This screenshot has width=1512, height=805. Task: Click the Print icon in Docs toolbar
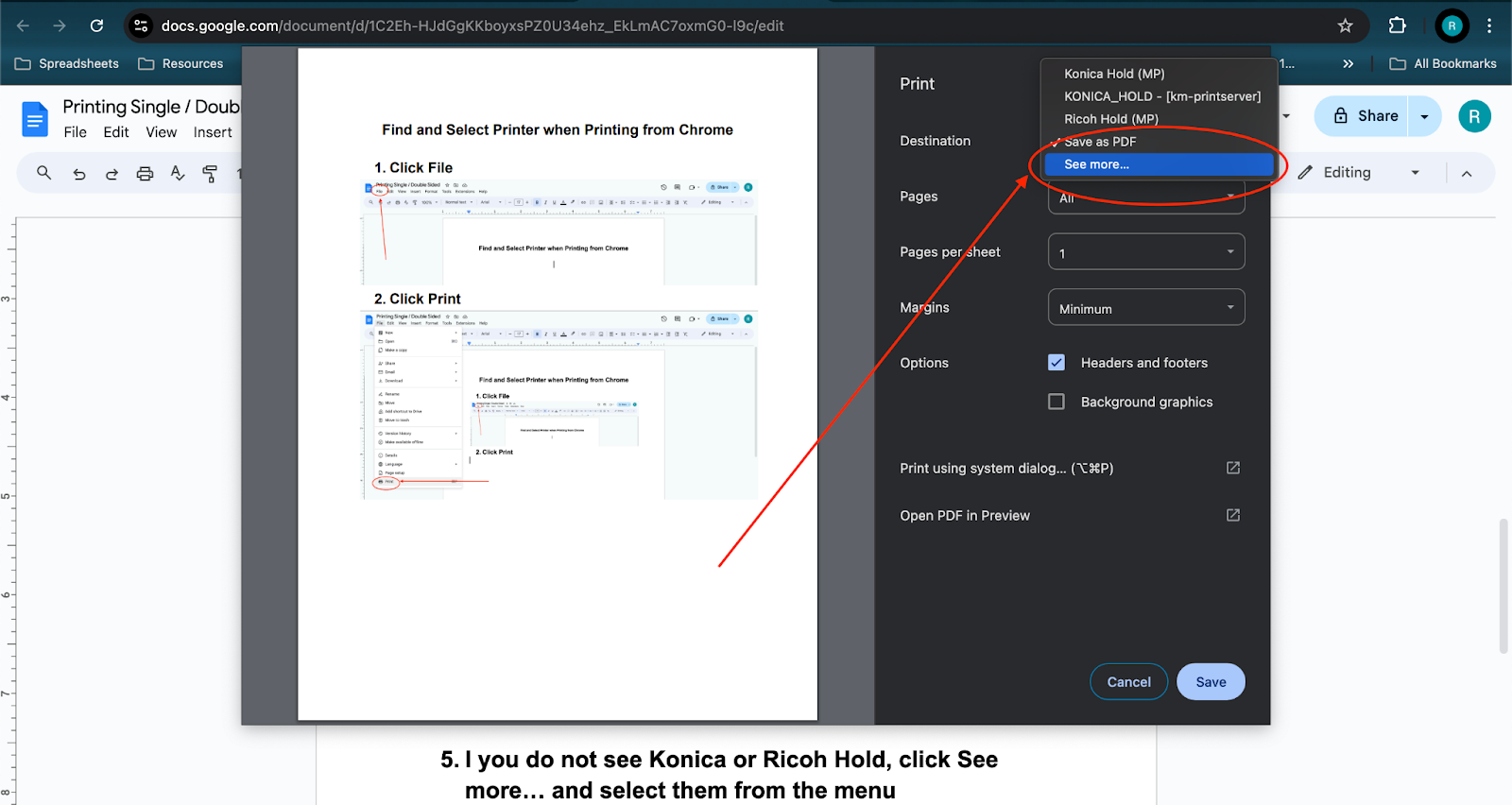(x=145, y=173)
